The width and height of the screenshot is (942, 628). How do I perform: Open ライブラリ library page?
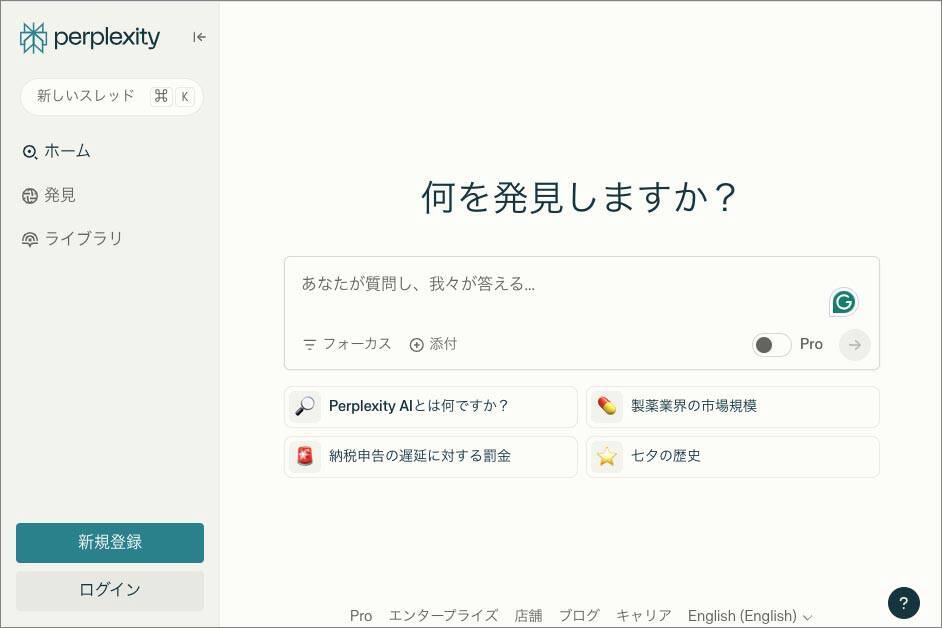pyautogui.click(x=72, y=239)
